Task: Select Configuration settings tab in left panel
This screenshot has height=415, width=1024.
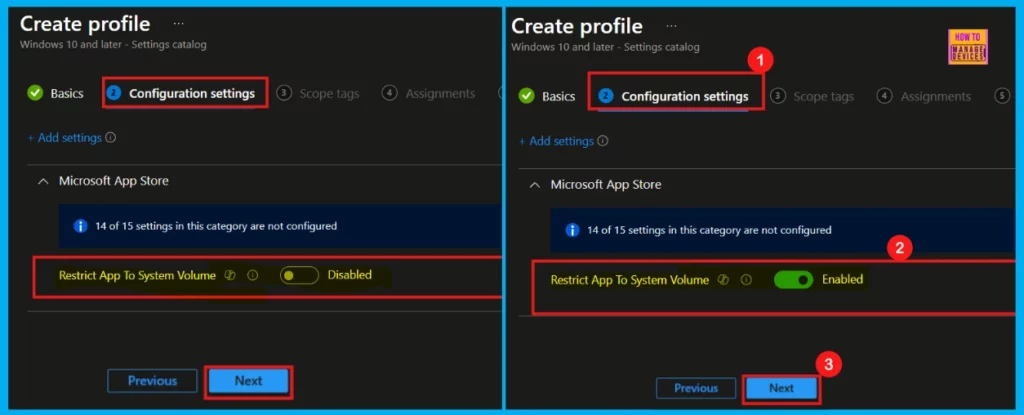Action: point(180,93)
